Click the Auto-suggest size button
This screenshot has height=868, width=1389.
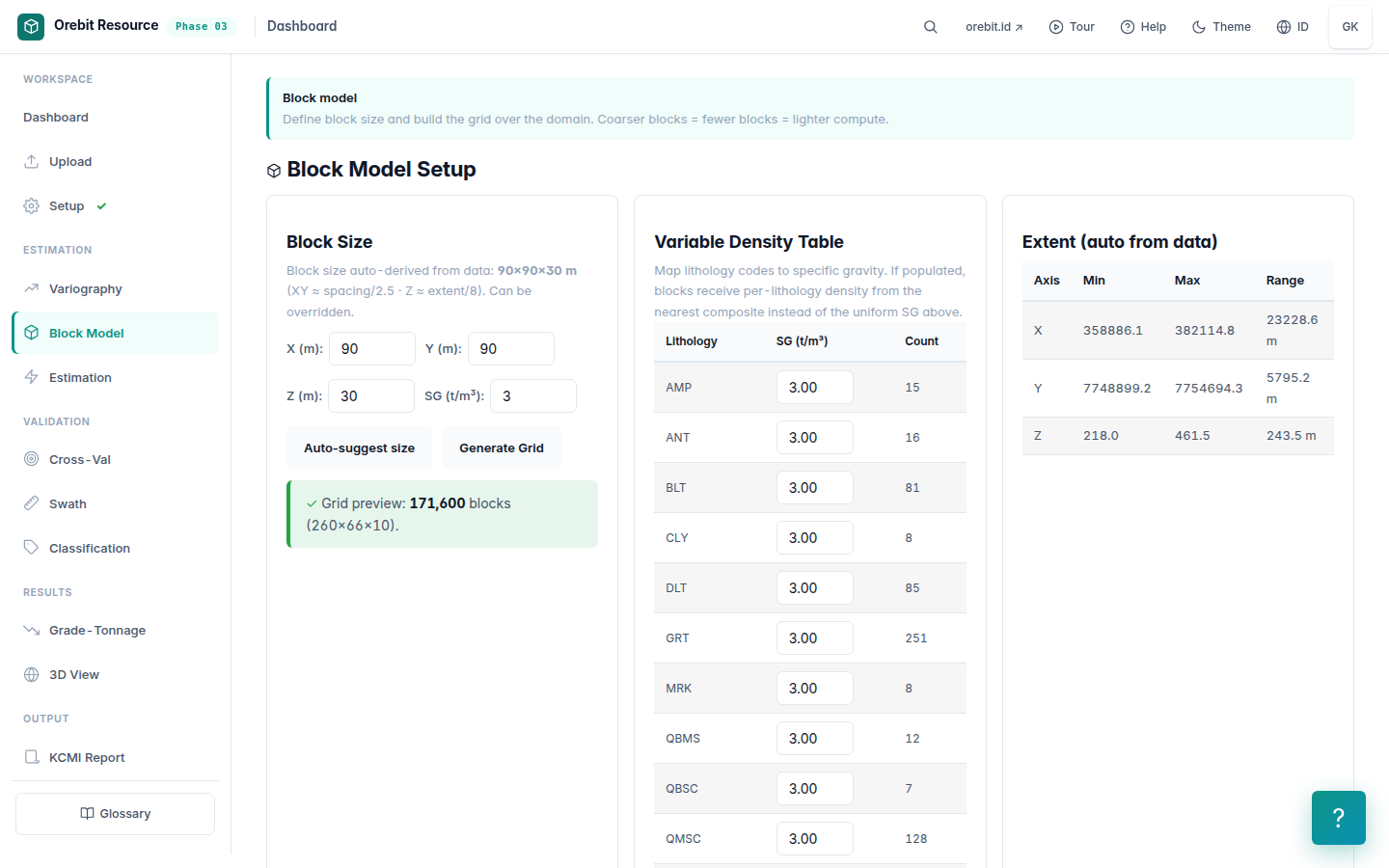(x=360, y=448)
